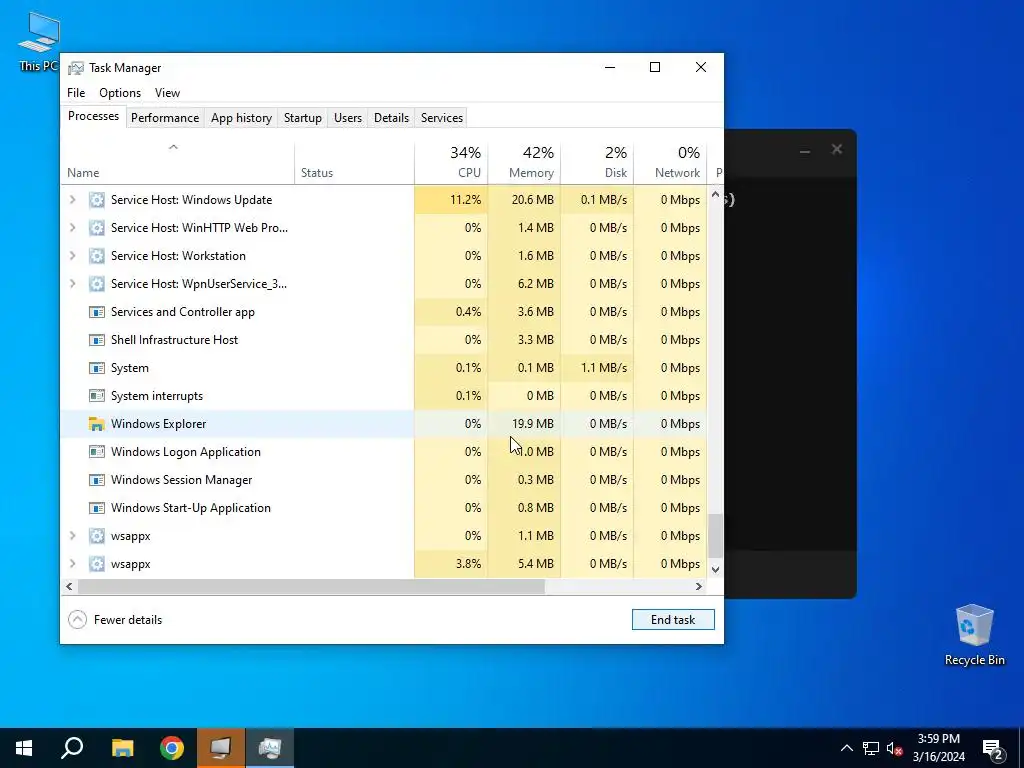Click the System interrupts icon

[97, 396]
